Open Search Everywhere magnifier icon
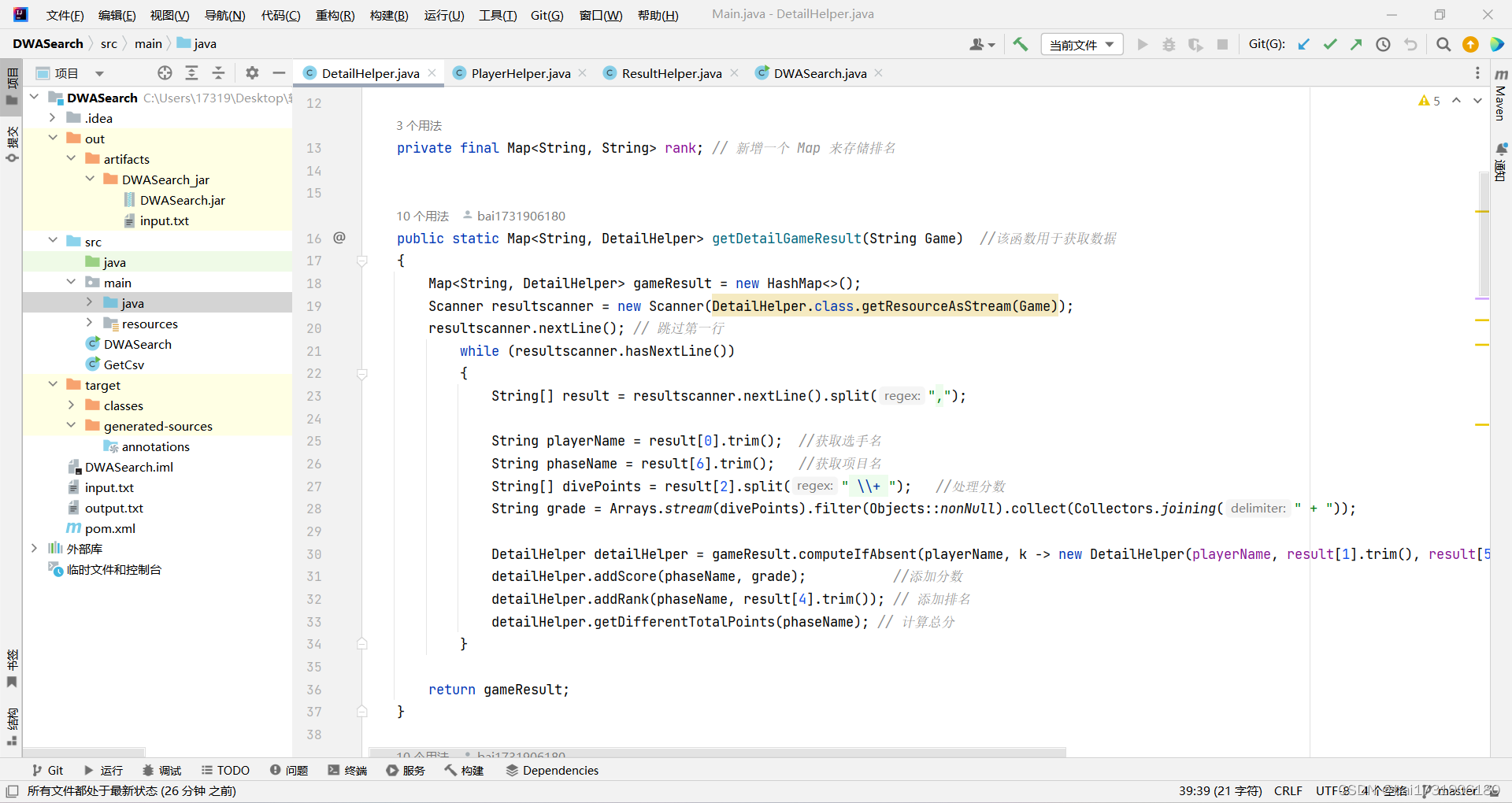 (1443, 45)
